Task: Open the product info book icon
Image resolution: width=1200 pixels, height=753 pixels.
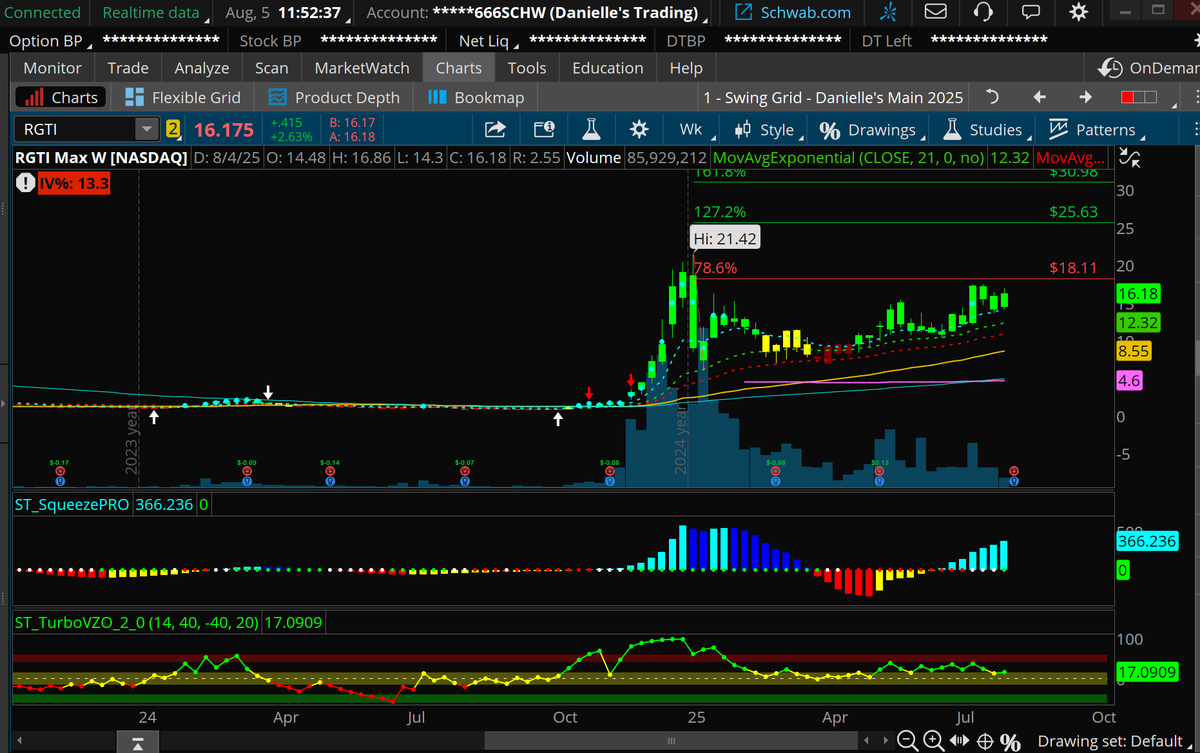Action: pyautogui.click(x=543, y=129)
